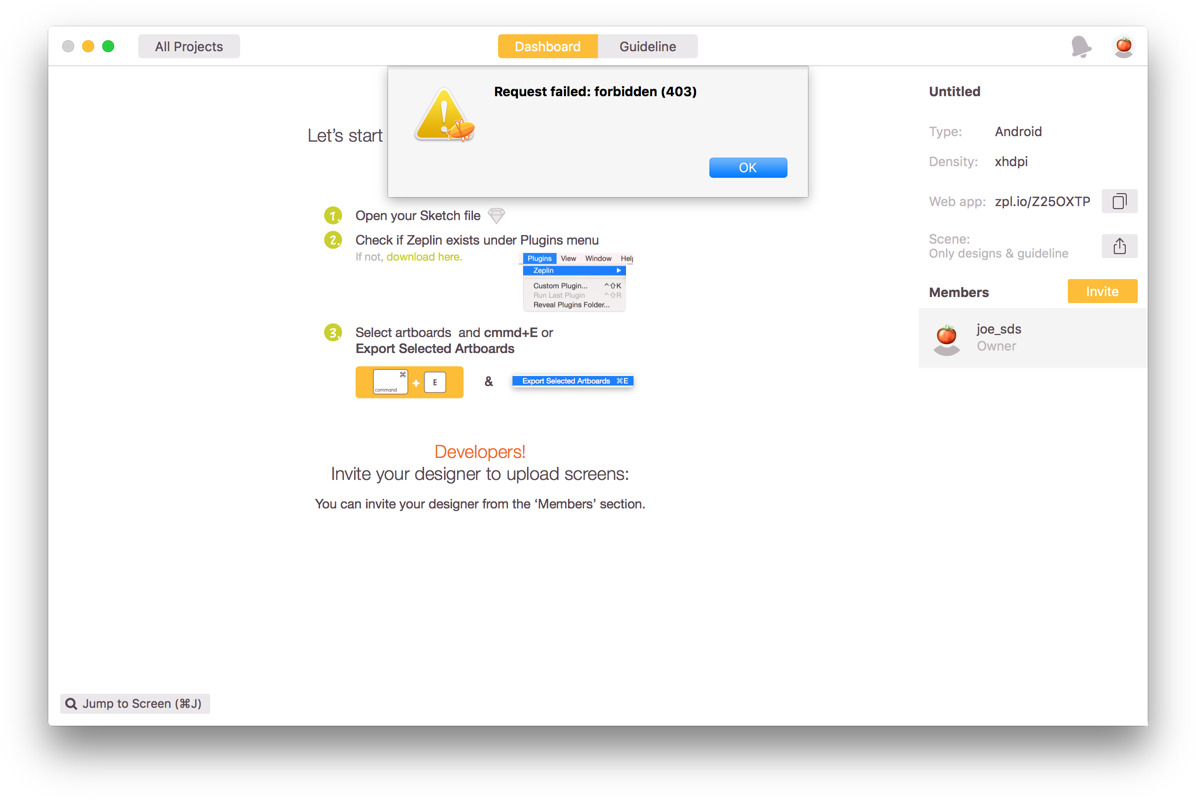Screen dimensions: 1196x800
Task: Click 'Only designs & guideline' scene text
Action: [x=998, y=253]
